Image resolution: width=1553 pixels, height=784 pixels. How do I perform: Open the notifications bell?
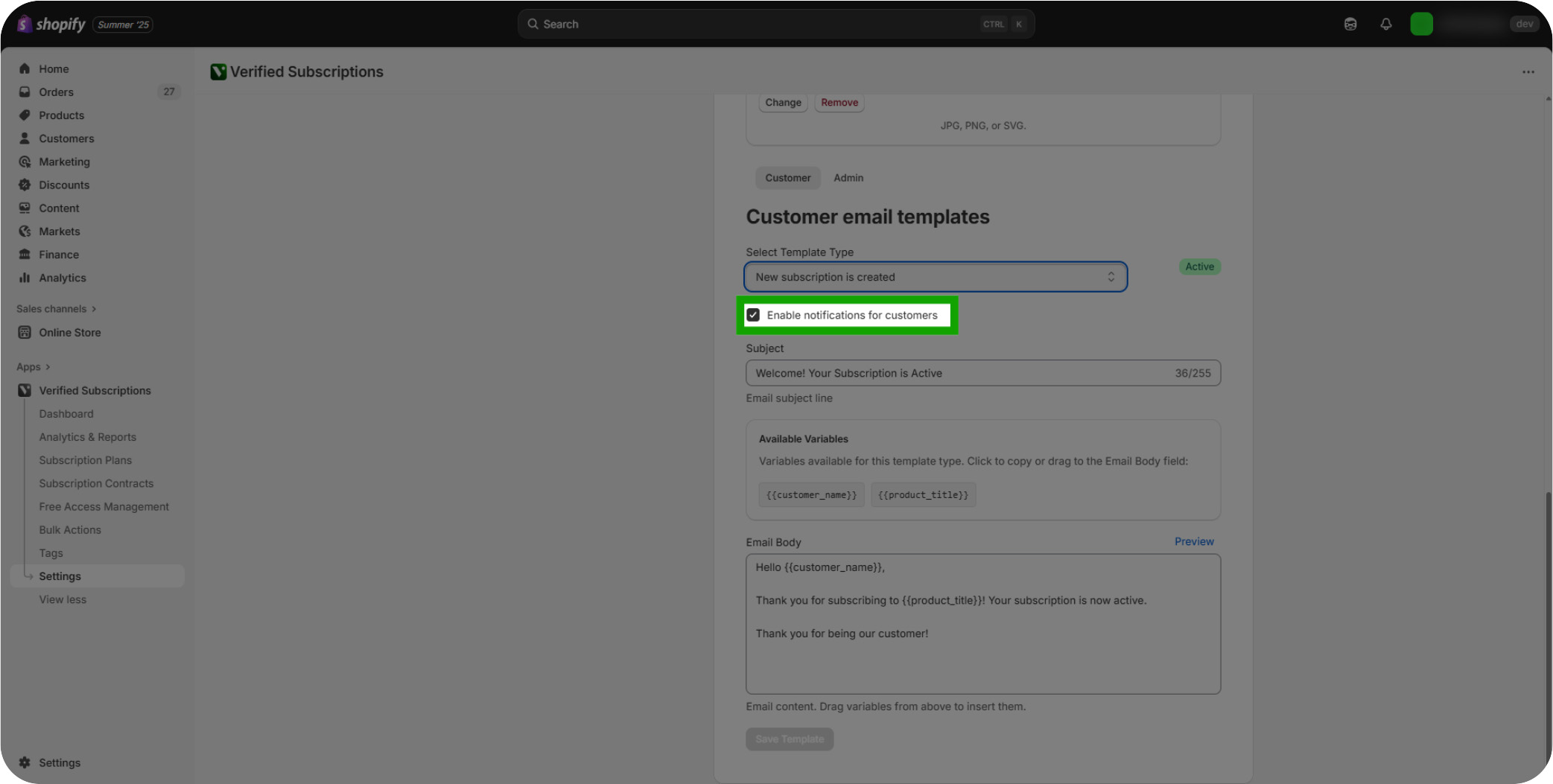coord(1386,24)
